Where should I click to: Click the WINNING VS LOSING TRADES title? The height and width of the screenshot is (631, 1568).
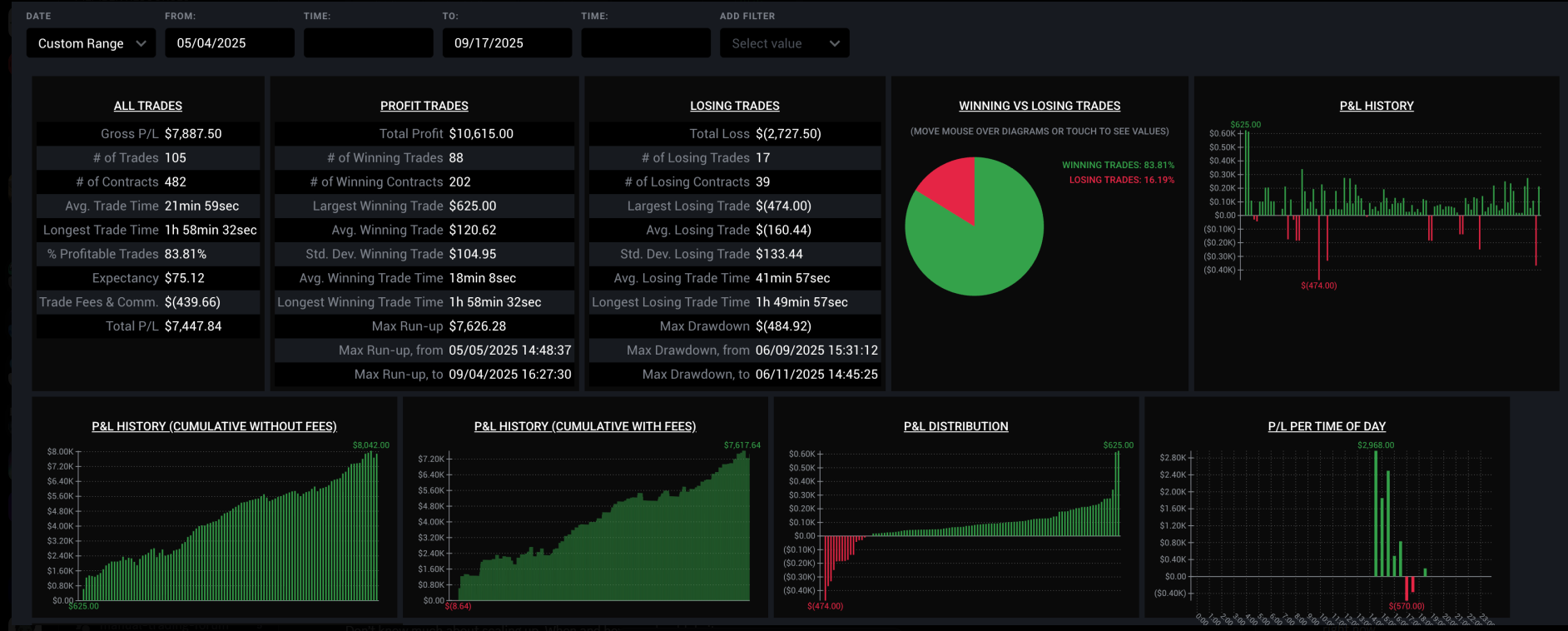click(1040, 106)
